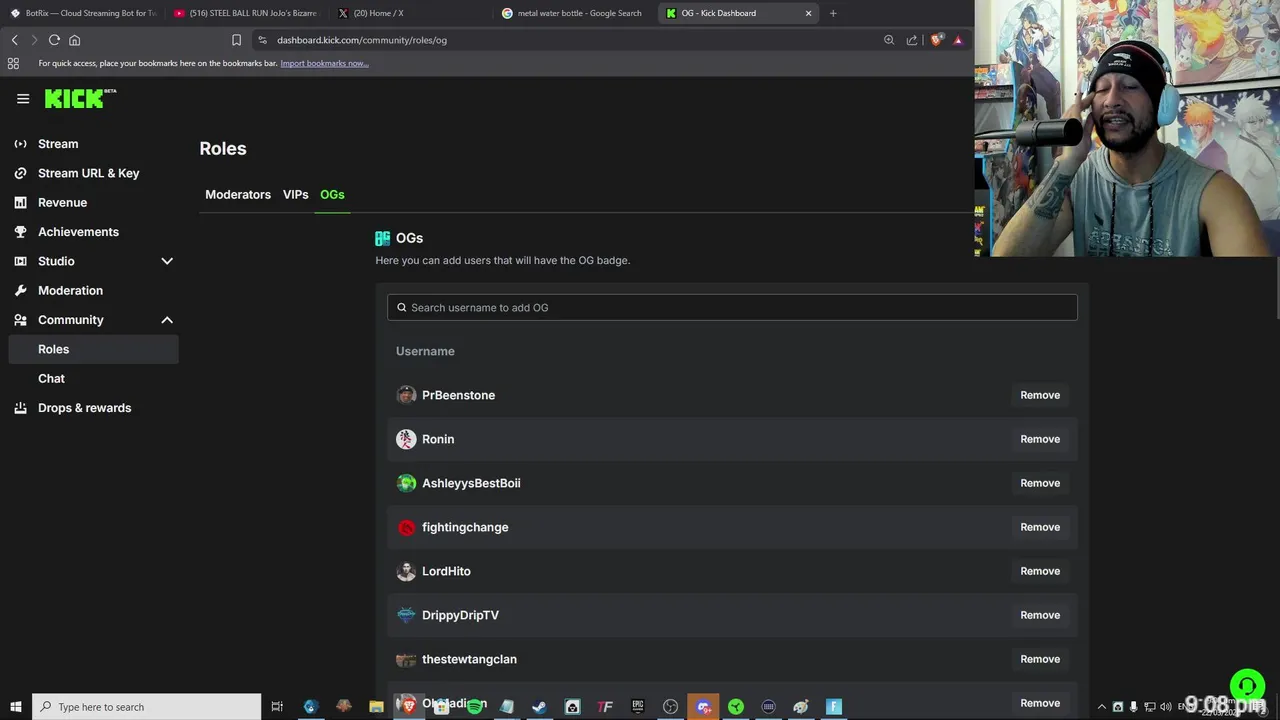Click the Username column header

click(x=425, y=351)
